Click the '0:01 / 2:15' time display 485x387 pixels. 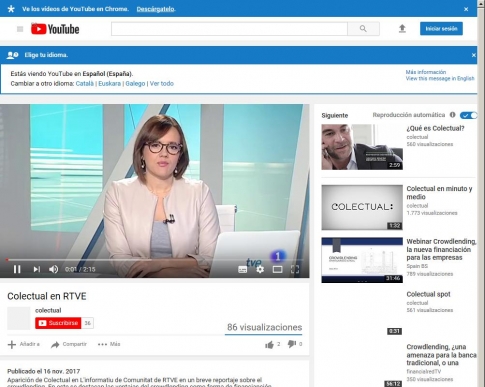pos(80,269)
